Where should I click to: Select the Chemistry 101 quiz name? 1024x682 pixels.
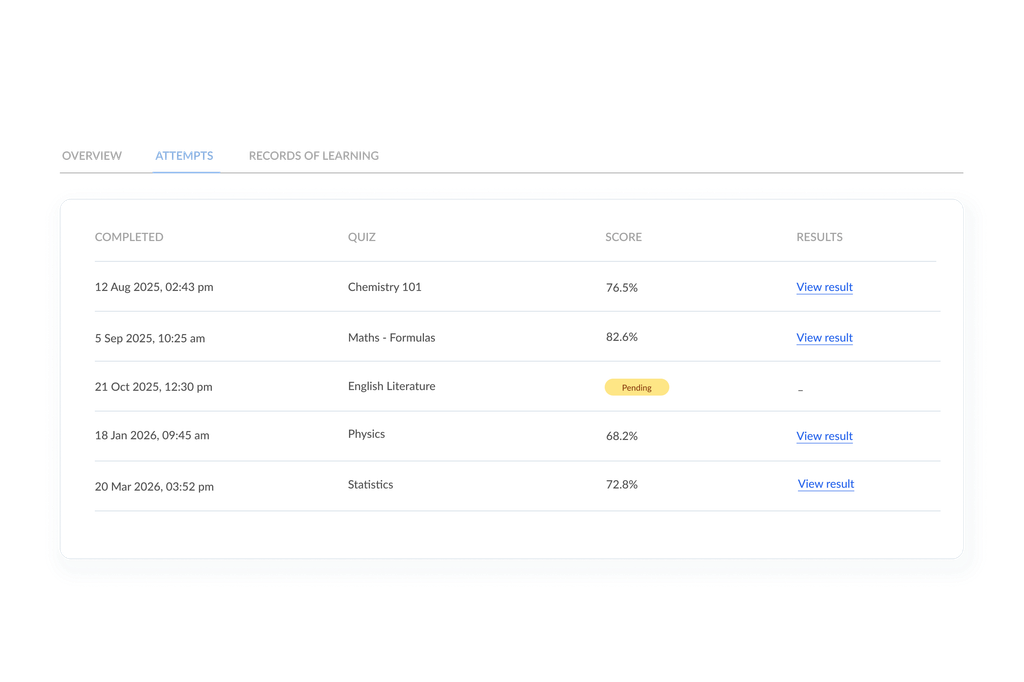tap(384, 287)
